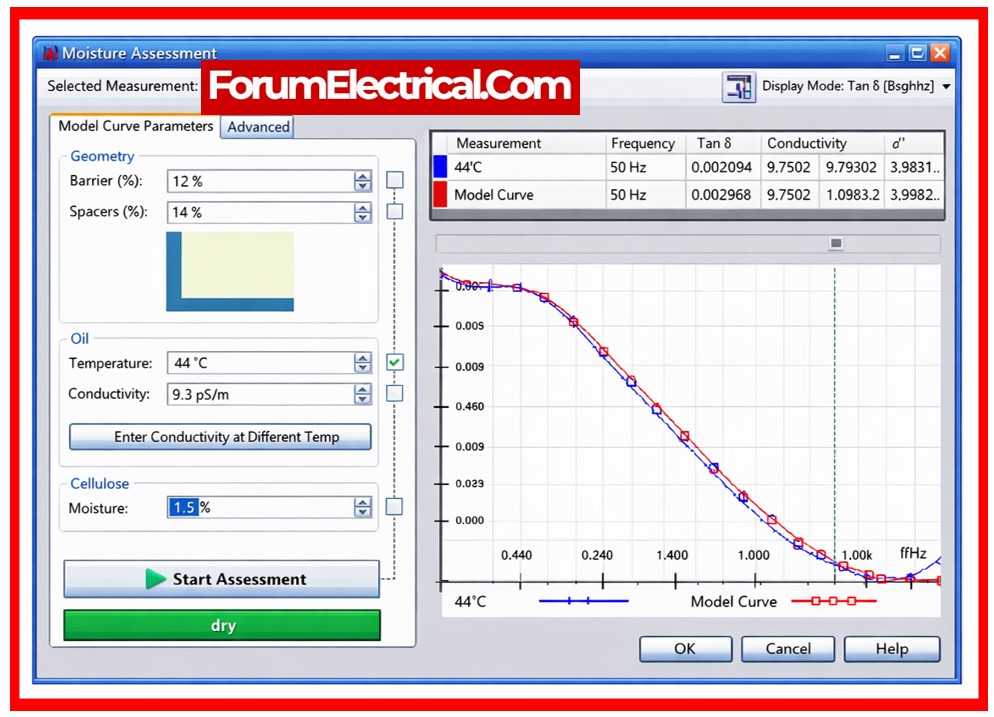
Task: Click the Display Mode chart icon
Action: (738, 87)
